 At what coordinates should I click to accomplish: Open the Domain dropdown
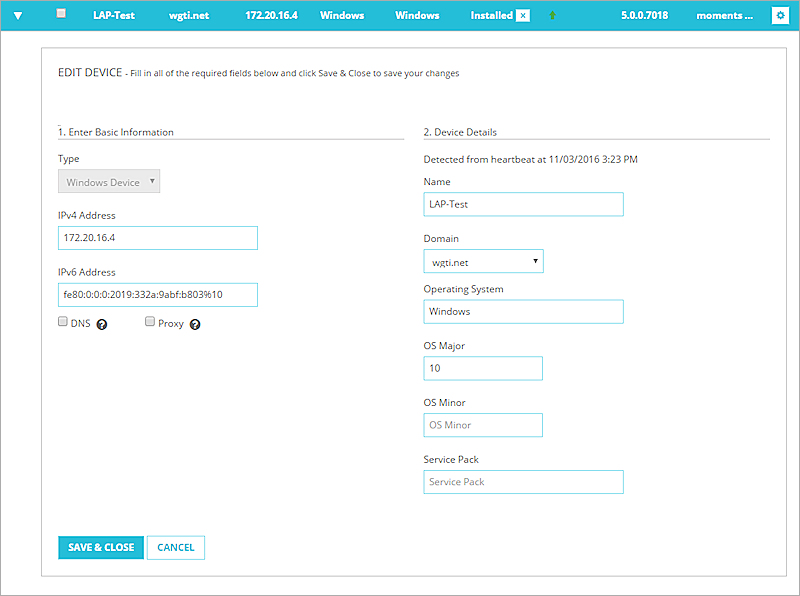[x=483, y=260]
